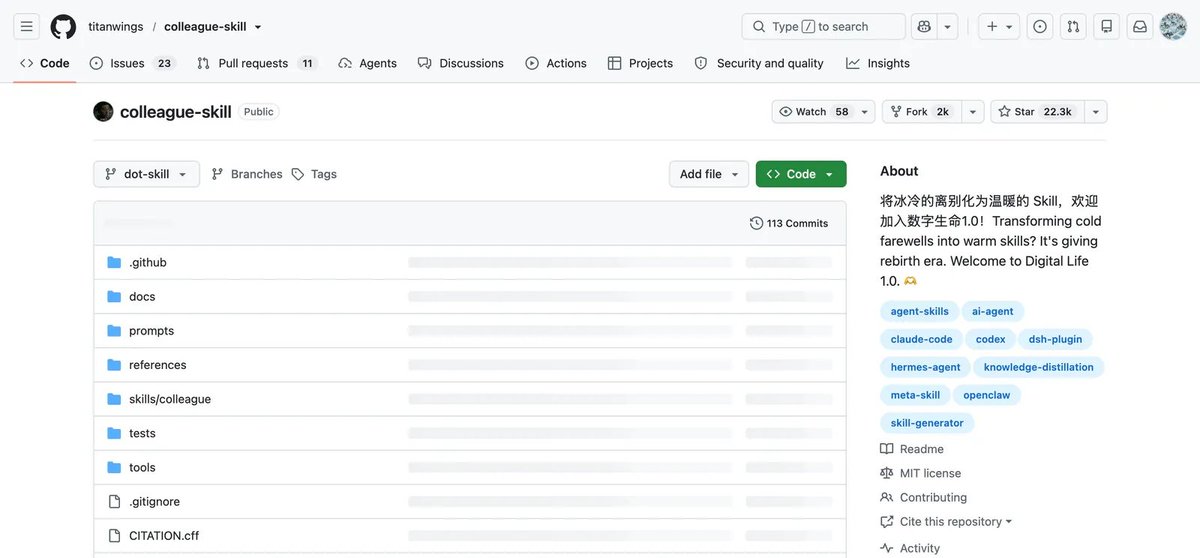Switch to the Issues tab
The height and width of the screenshot is (558, 1200).
[131, 63]
